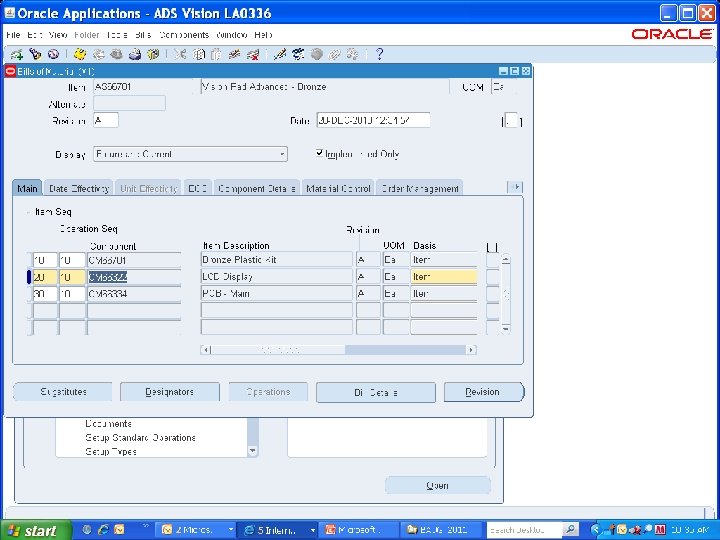Click the tab strip scroll arrow

tap(515, 187)
